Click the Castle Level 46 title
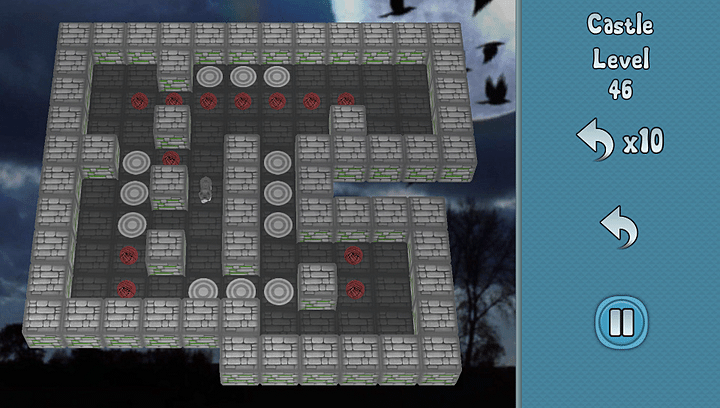The width and height of the screenshot is (720, 408). pyautogui.click(x=620, y=56)
